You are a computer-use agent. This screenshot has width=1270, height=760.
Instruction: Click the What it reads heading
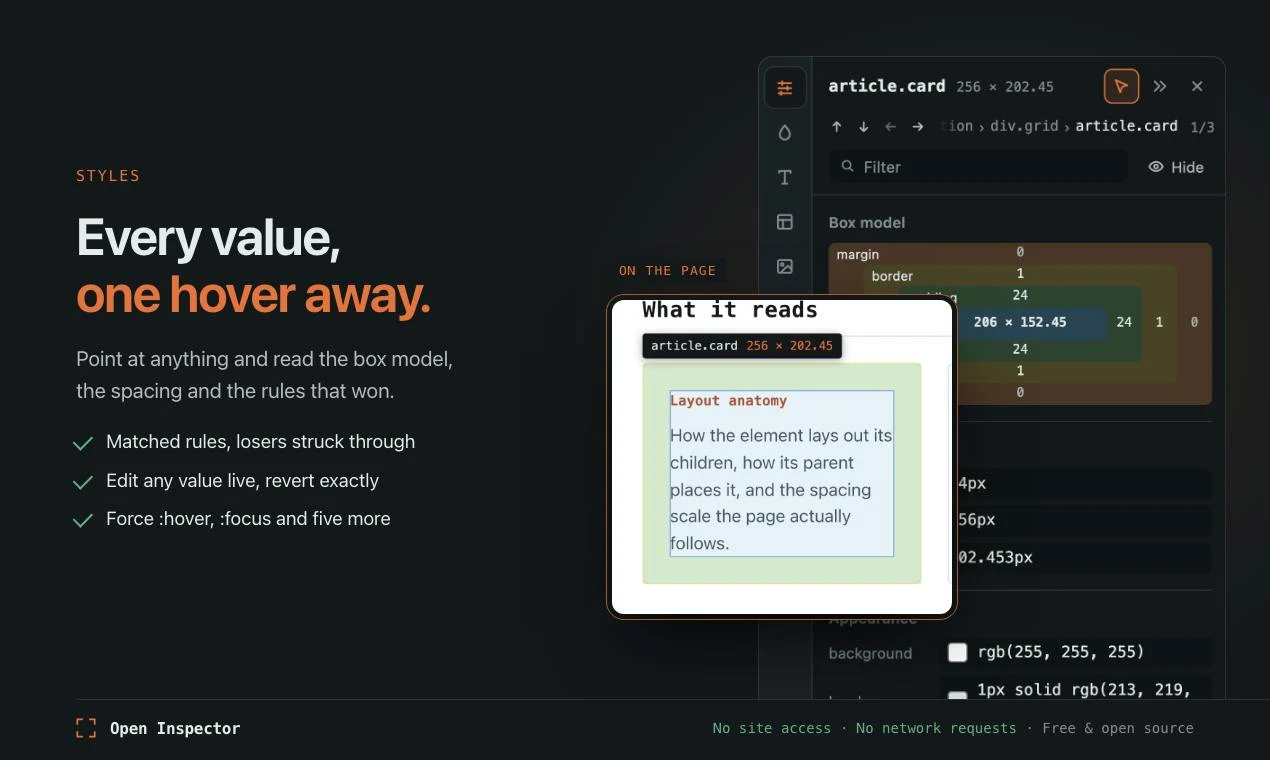[730, 310]
